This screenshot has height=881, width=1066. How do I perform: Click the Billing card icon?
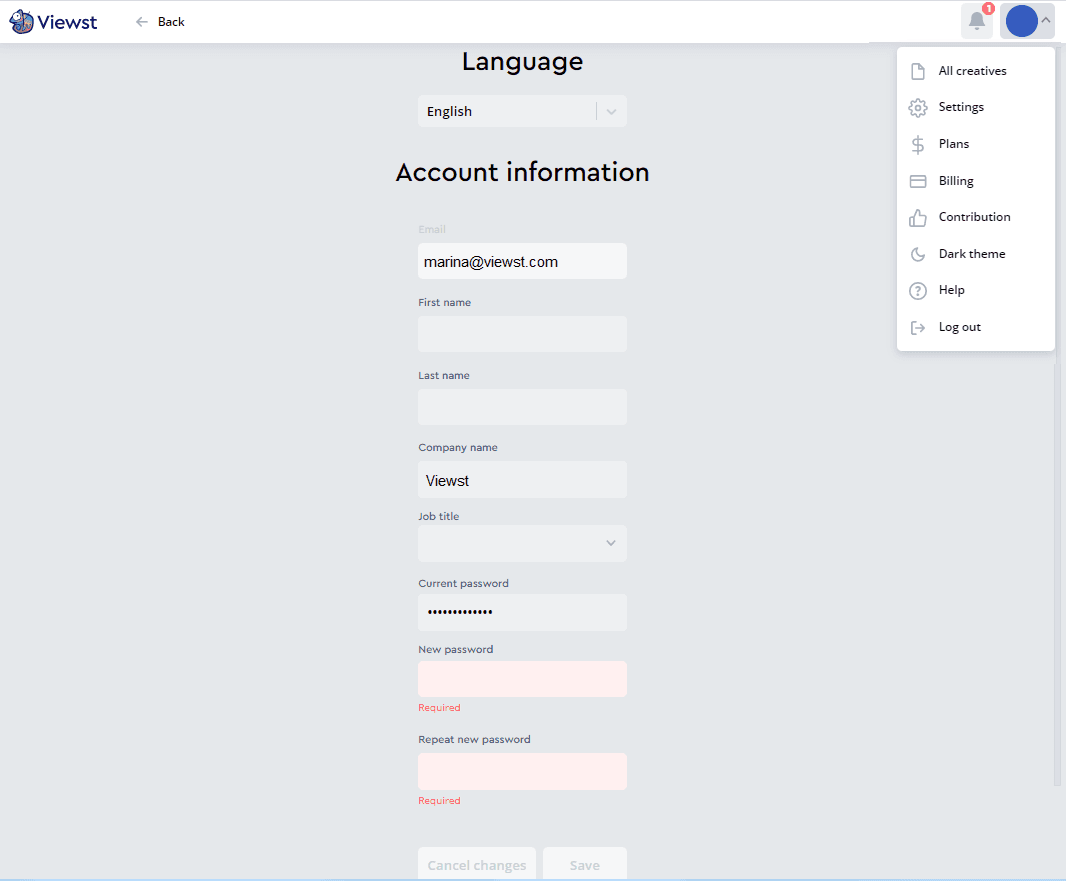click(x=917, y=180)
